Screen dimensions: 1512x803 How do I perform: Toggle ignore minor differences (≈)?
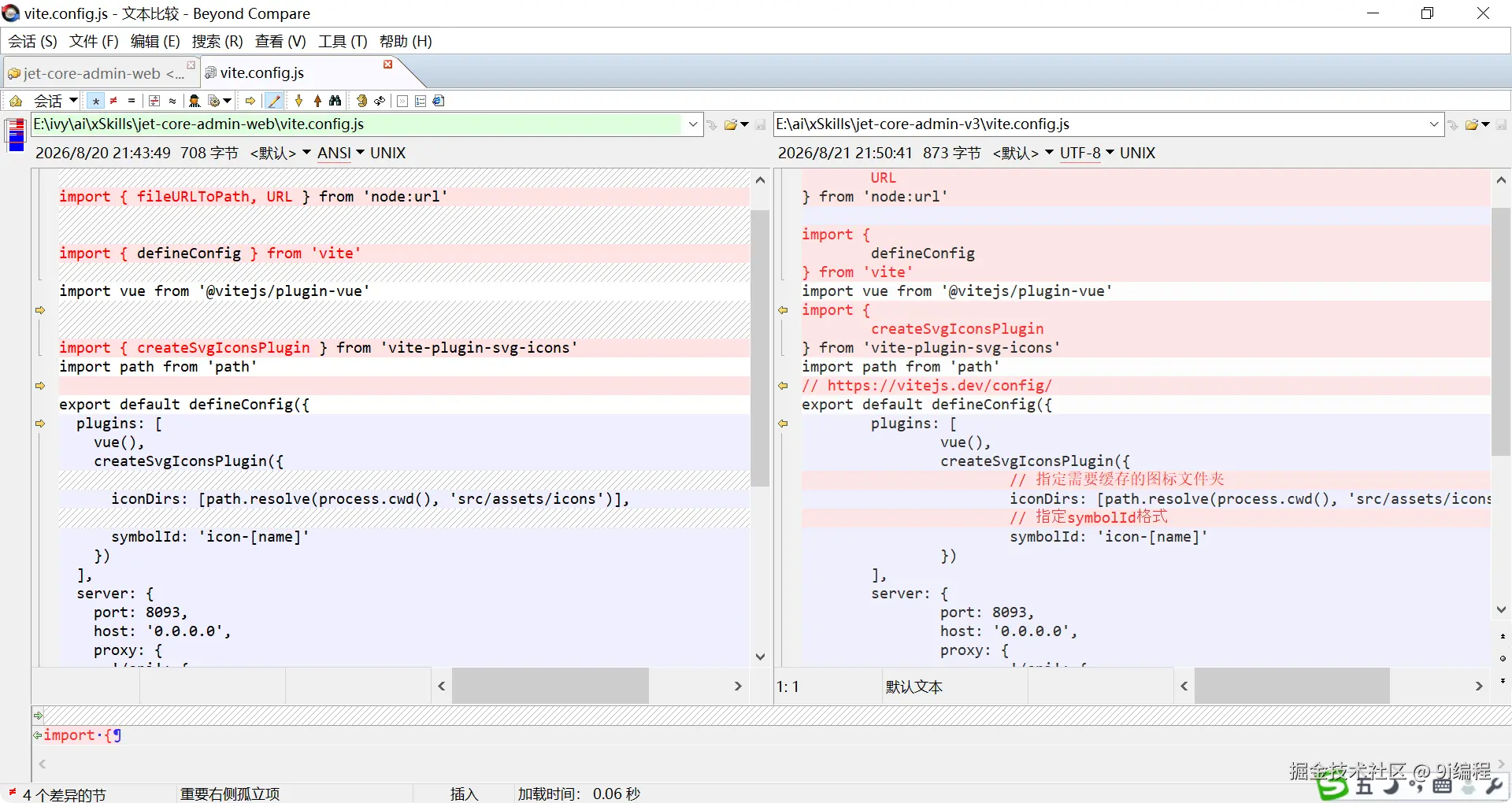pos(172,101)
